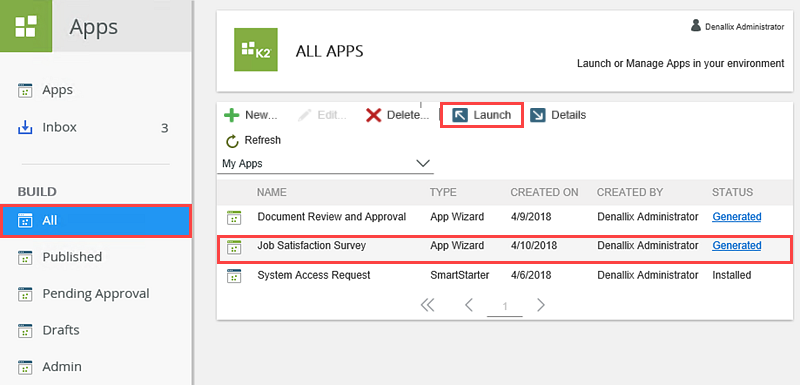The height and width of the screenshot is (385, 800).
Task: Click the Launch arrow icon
Action: tap(460, 115)
